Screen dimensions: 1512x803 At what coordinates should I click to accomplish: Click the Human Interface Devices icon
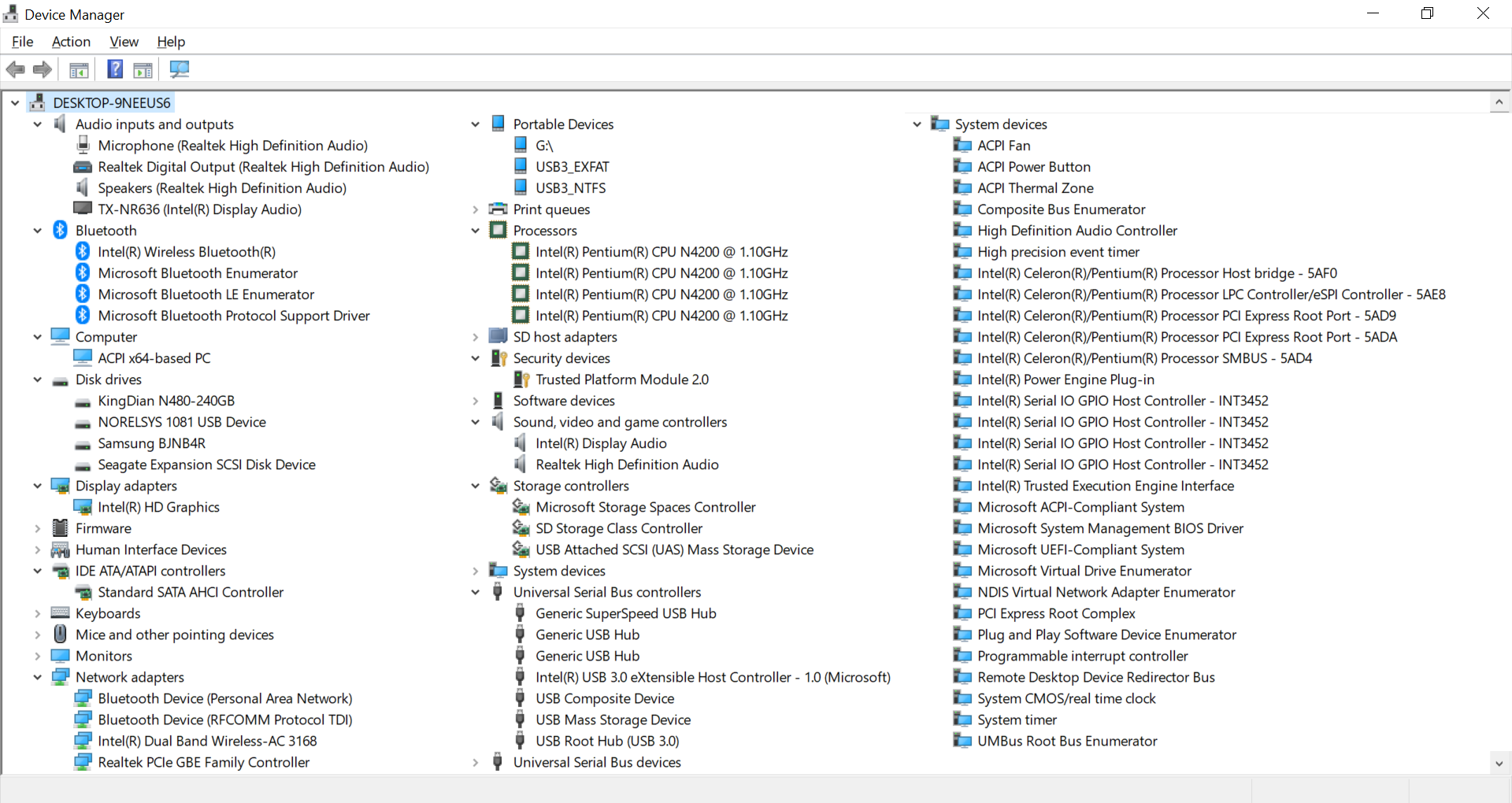pos(61,550)
